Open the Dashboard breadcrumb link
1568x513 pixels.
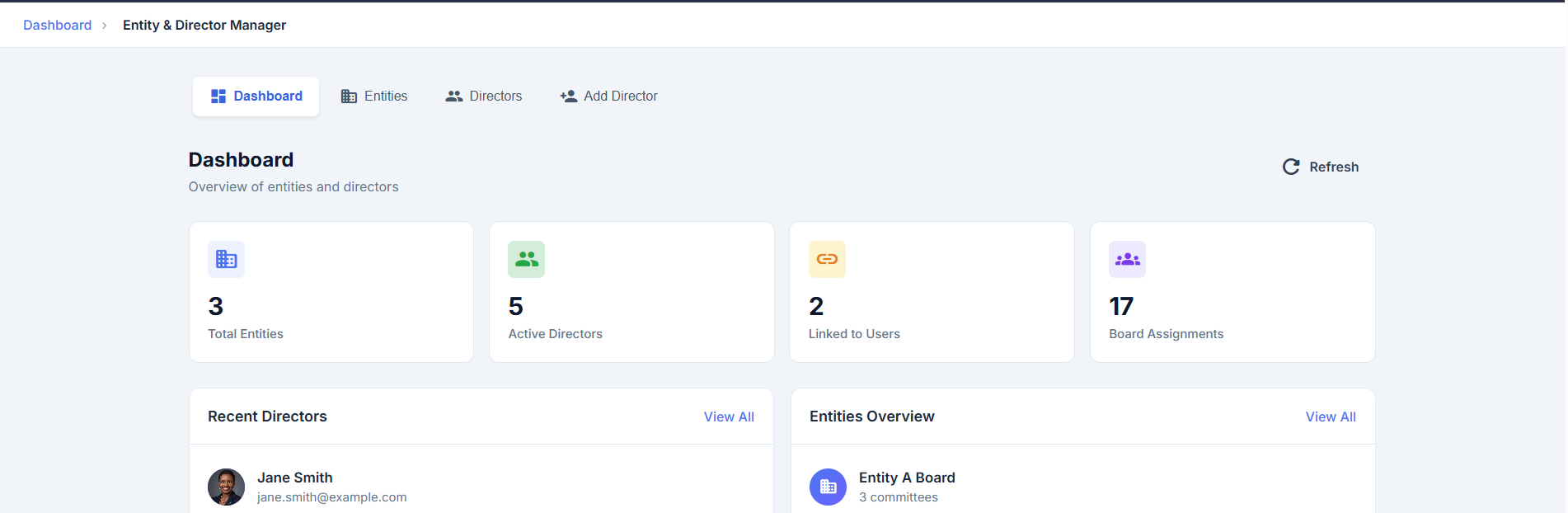(x=57, y=25)
